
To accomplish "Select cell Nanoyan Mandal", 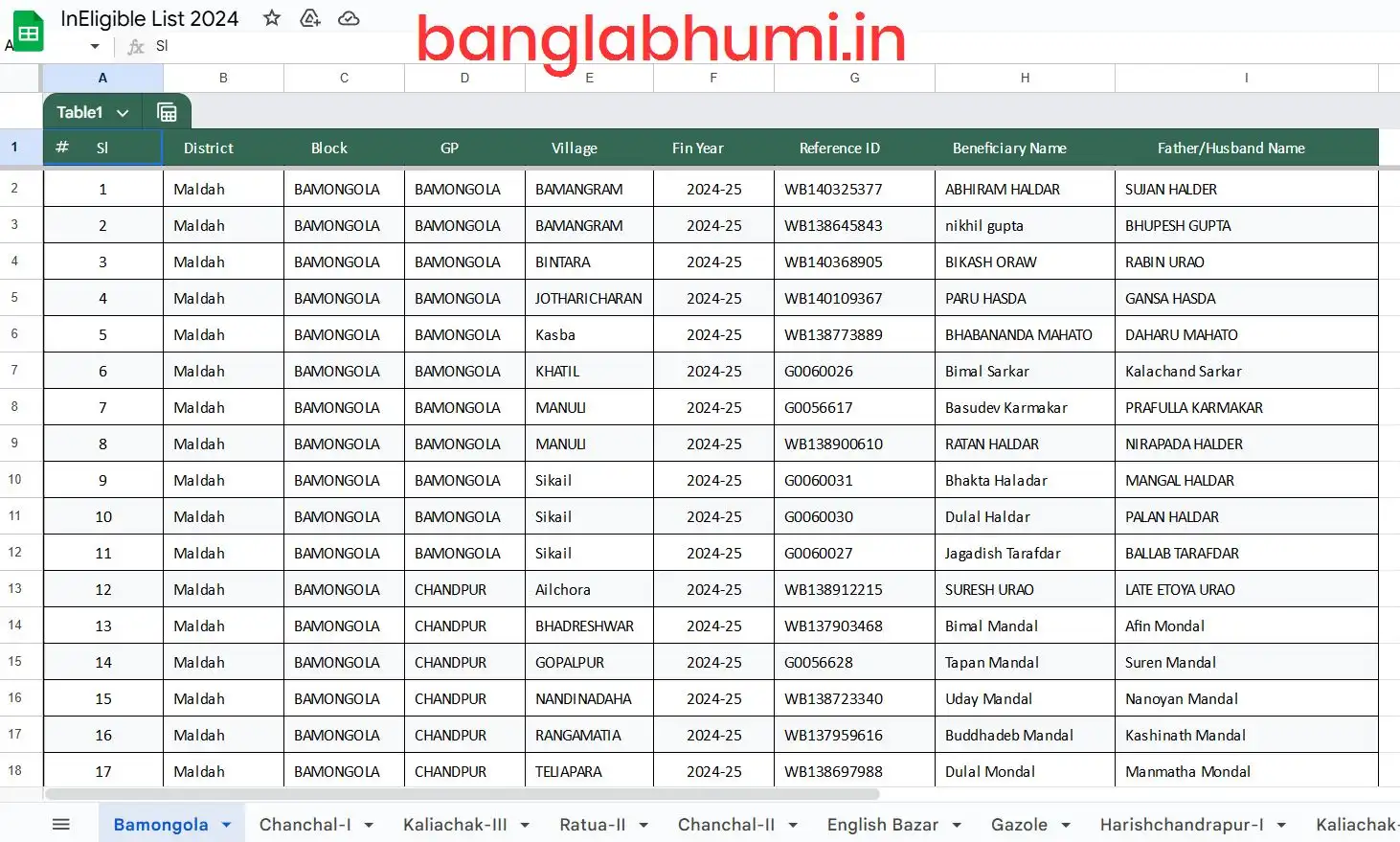I will click(1246, 698).
